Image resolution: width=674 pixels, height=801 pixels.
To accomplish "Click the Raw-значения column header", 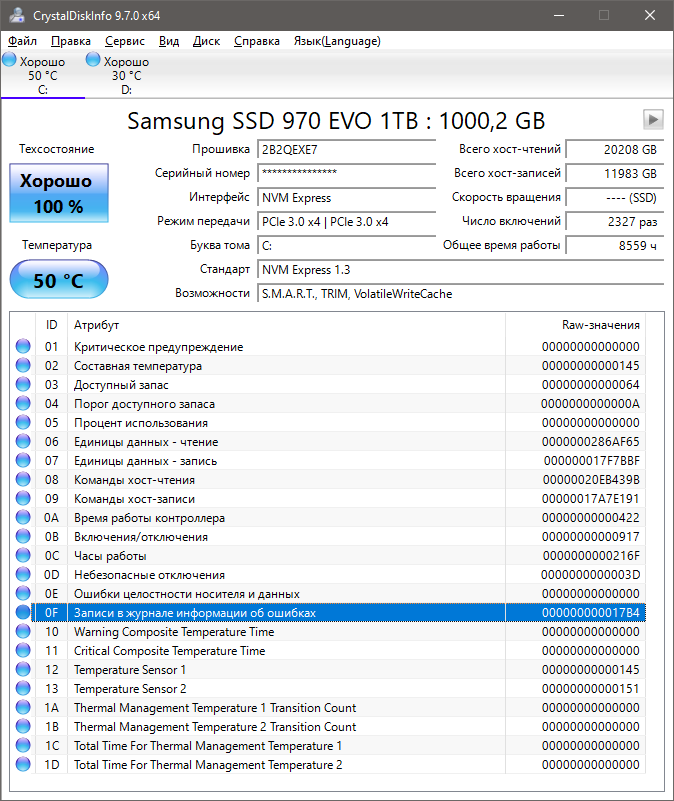I will [600, 325].
